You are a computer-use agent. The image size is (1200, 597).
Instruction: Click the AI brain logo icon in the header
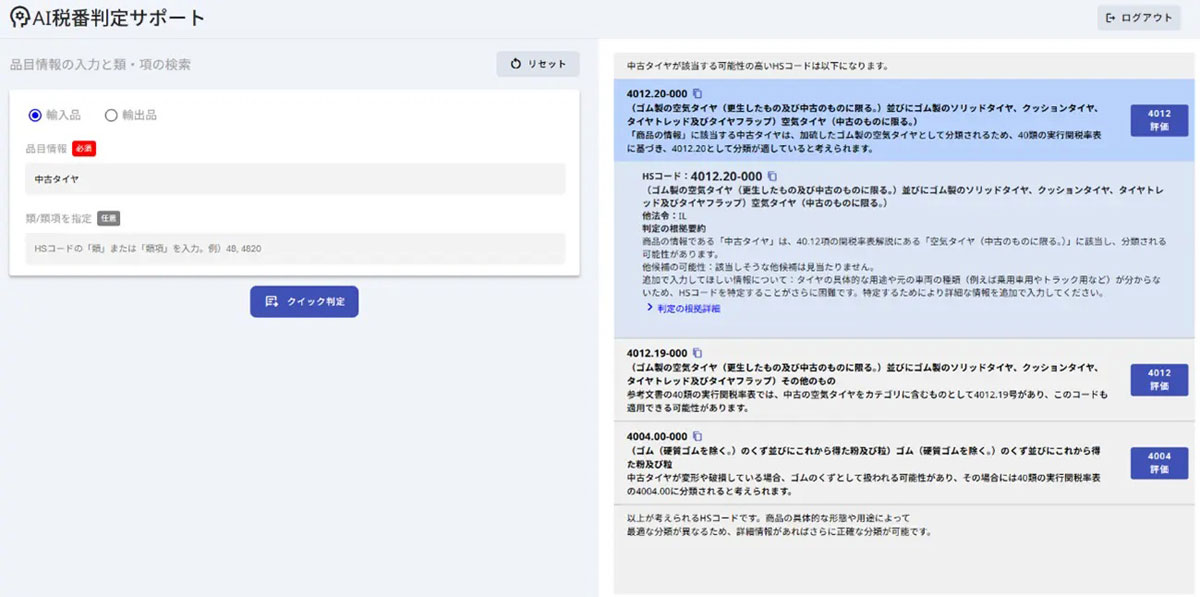click(x=18, y=16)
